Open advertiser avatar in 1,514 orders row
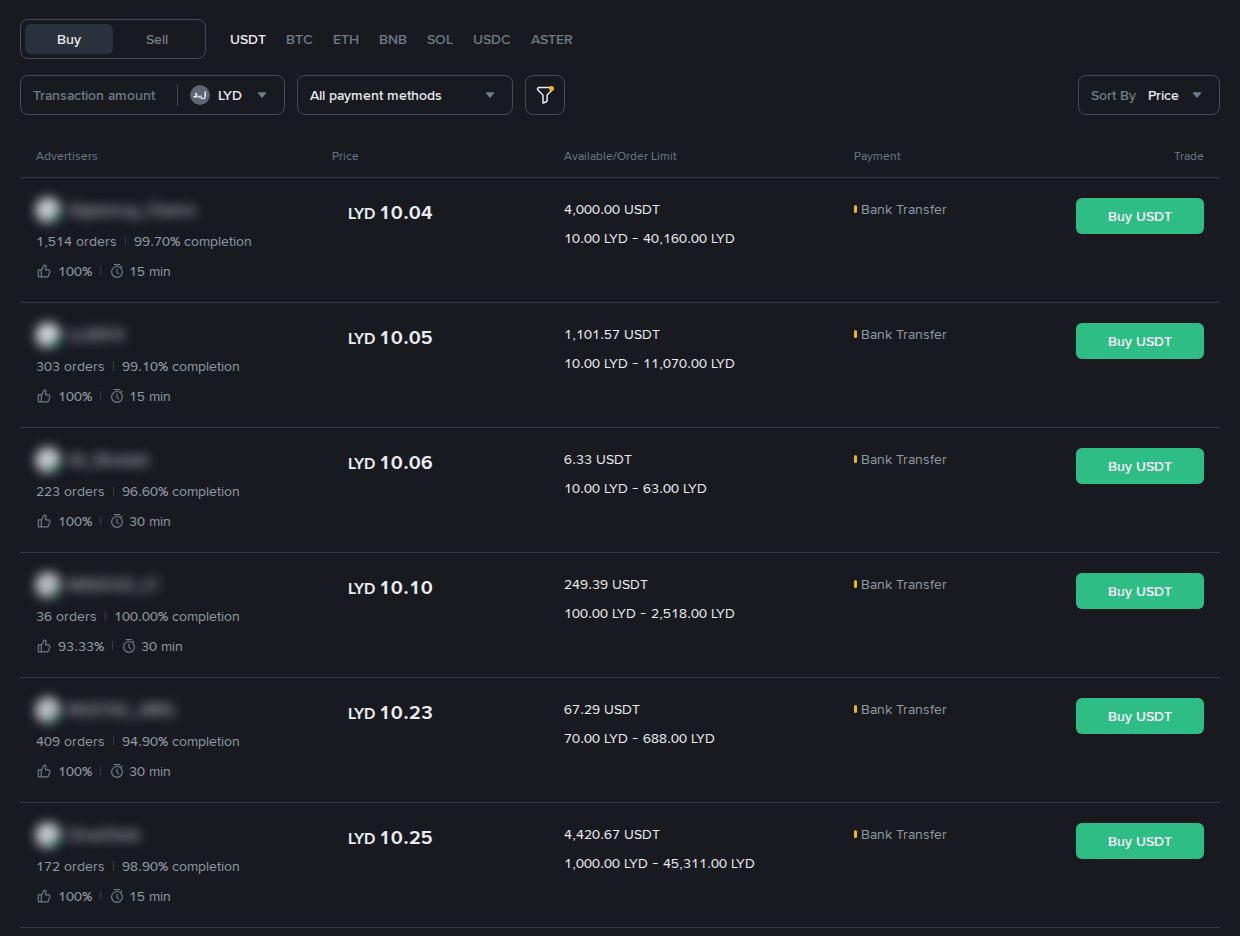Viewport: 1240px width, 936px height. point(47,209)
